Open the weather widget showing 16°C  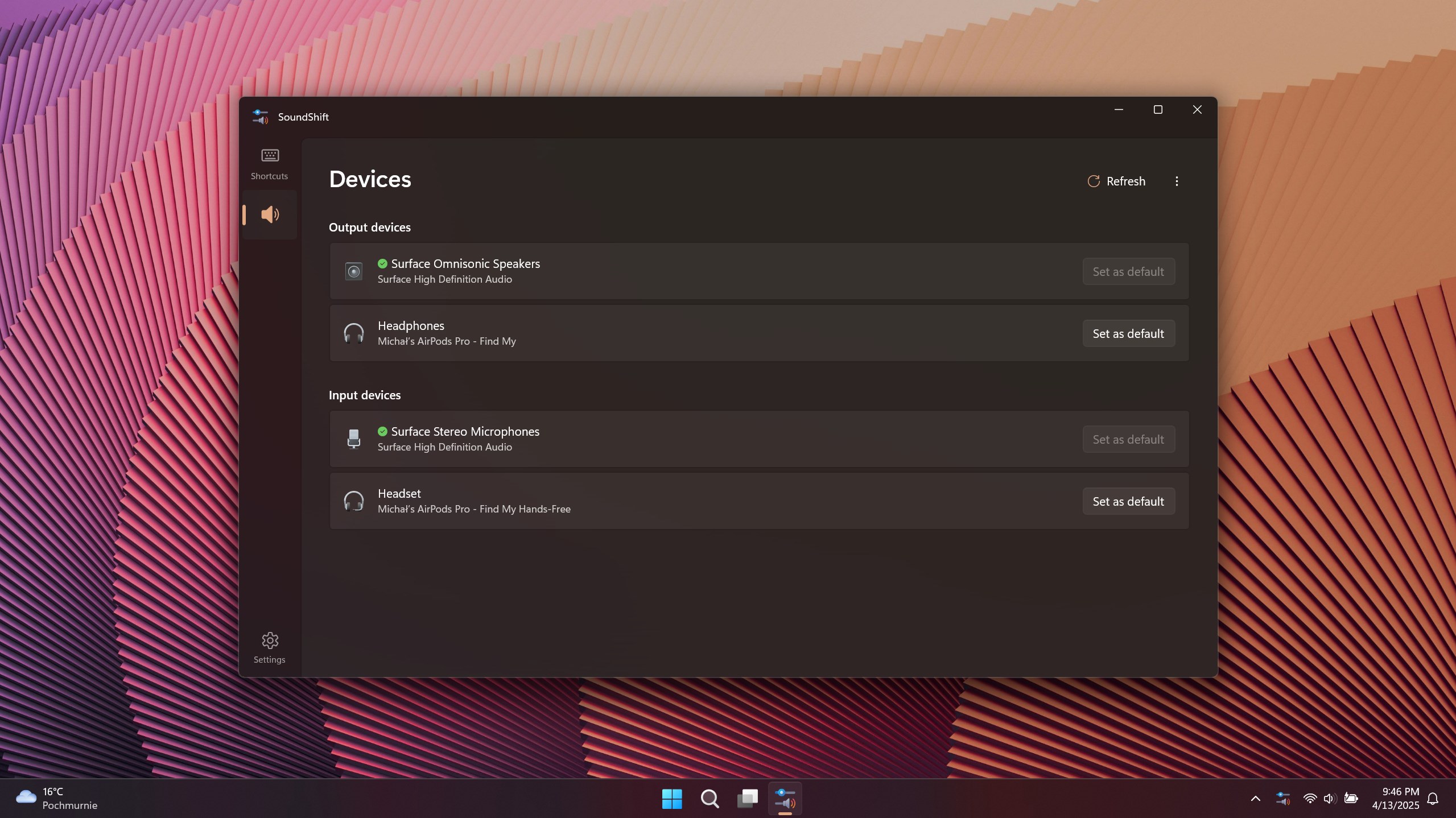57,799
